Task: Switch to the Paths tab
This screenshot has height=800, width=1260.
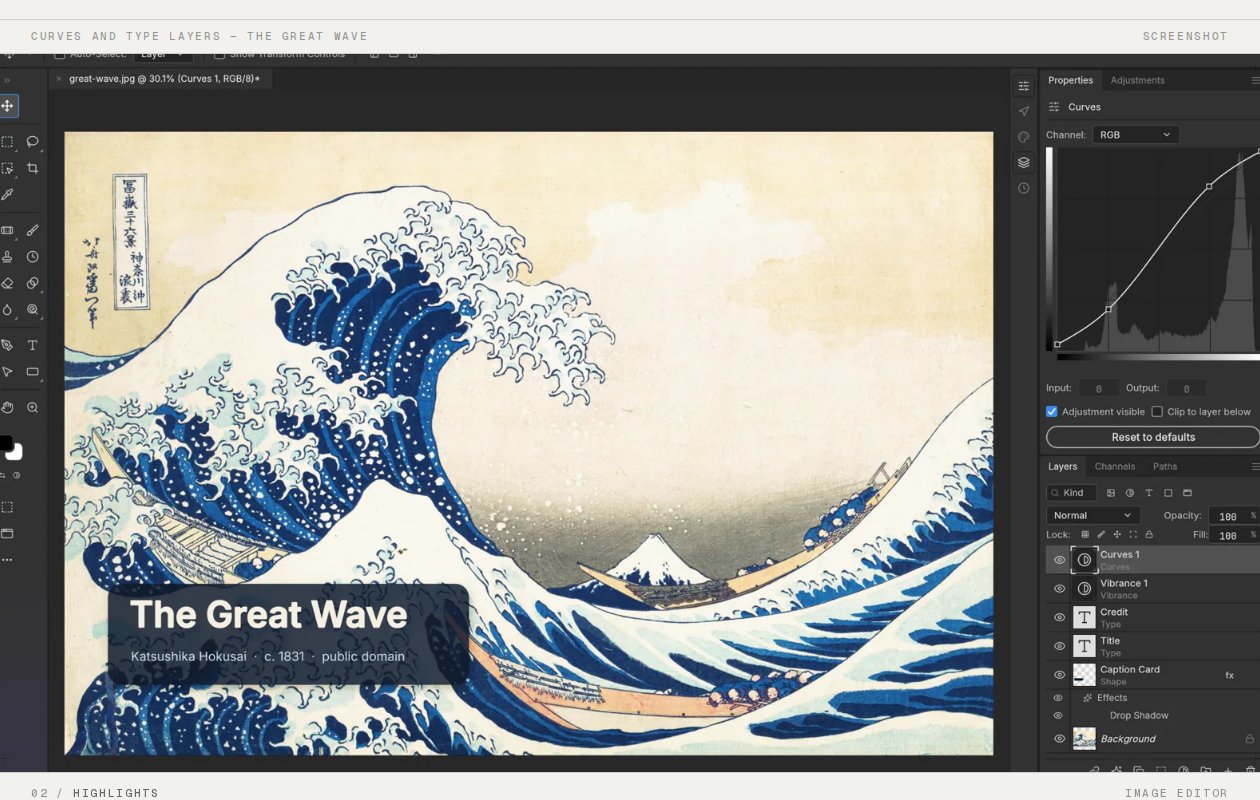Action: (1165, 466)
